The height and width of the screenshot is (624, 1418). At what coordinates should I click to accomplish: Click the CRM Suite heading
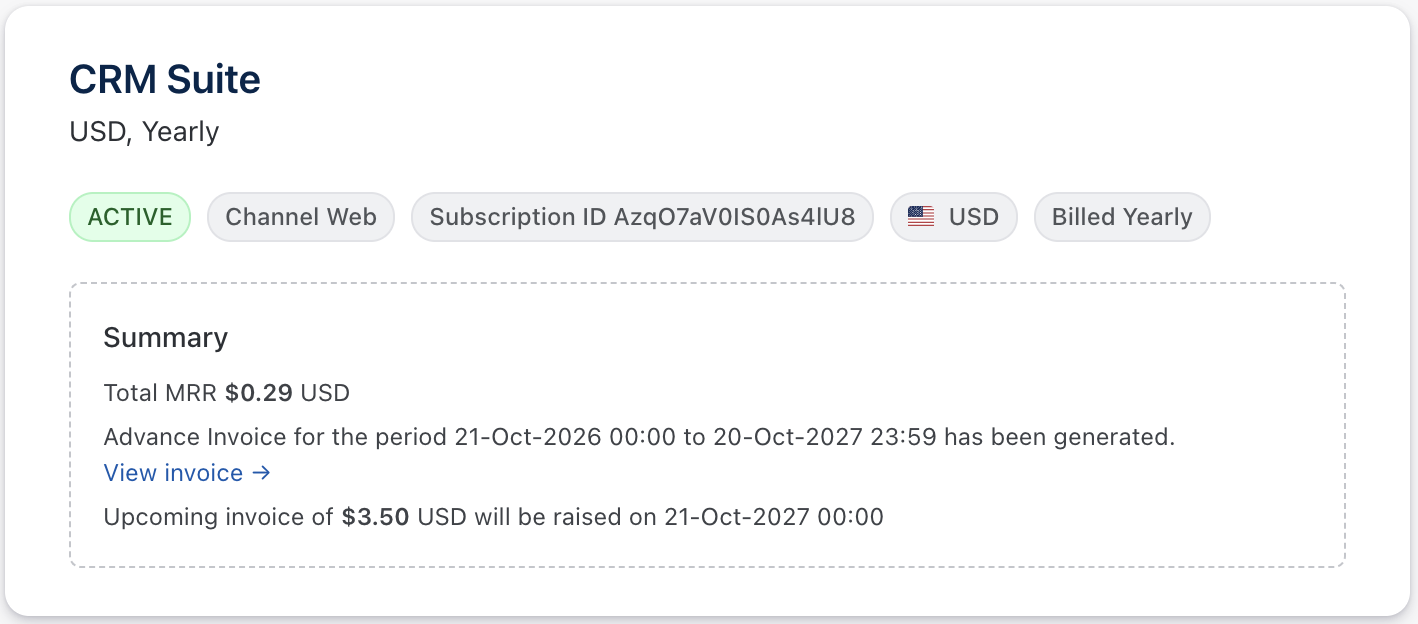coord(165,79)
